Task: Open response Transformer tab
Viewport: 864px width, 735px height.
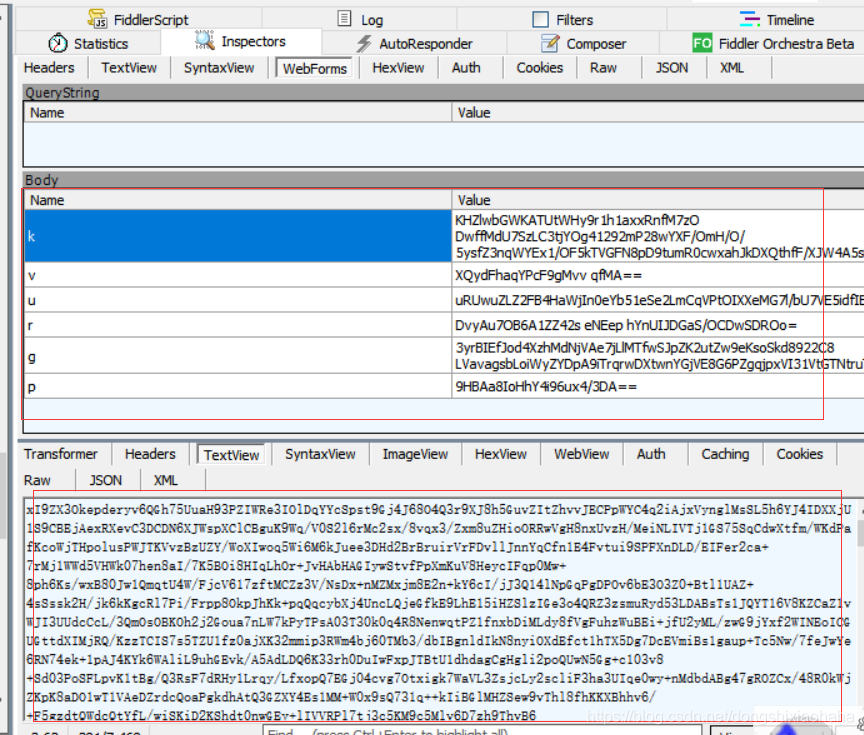Action: coord(61,454)
